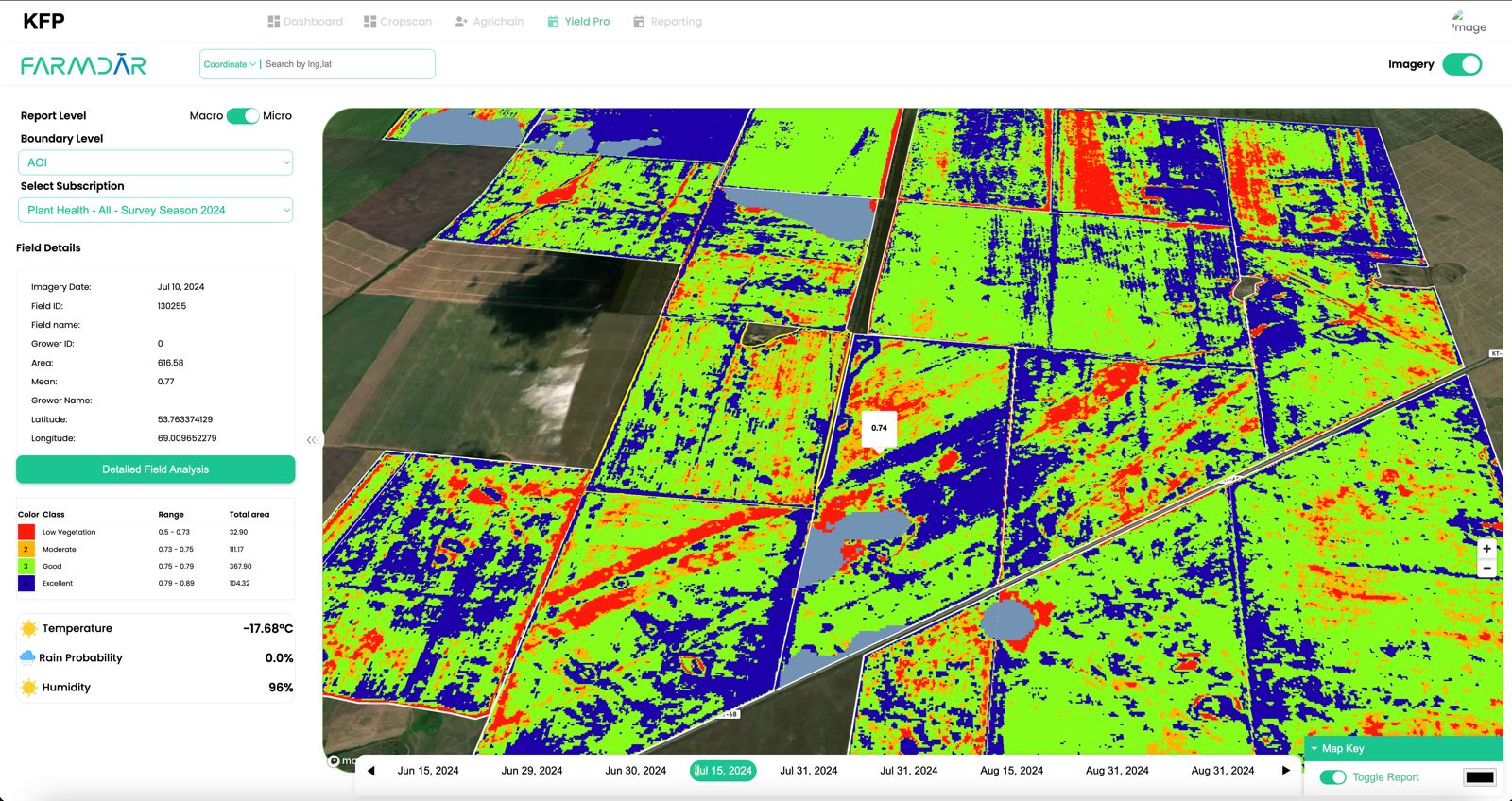
Task: Click the Excellent range 0.79 - 0.89
Action: click(x=176, y=583)
